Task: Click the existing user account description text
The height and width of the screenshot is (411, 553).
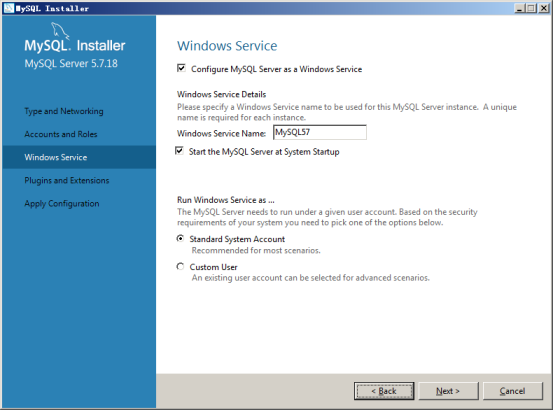Action: (x=311, y=278)
